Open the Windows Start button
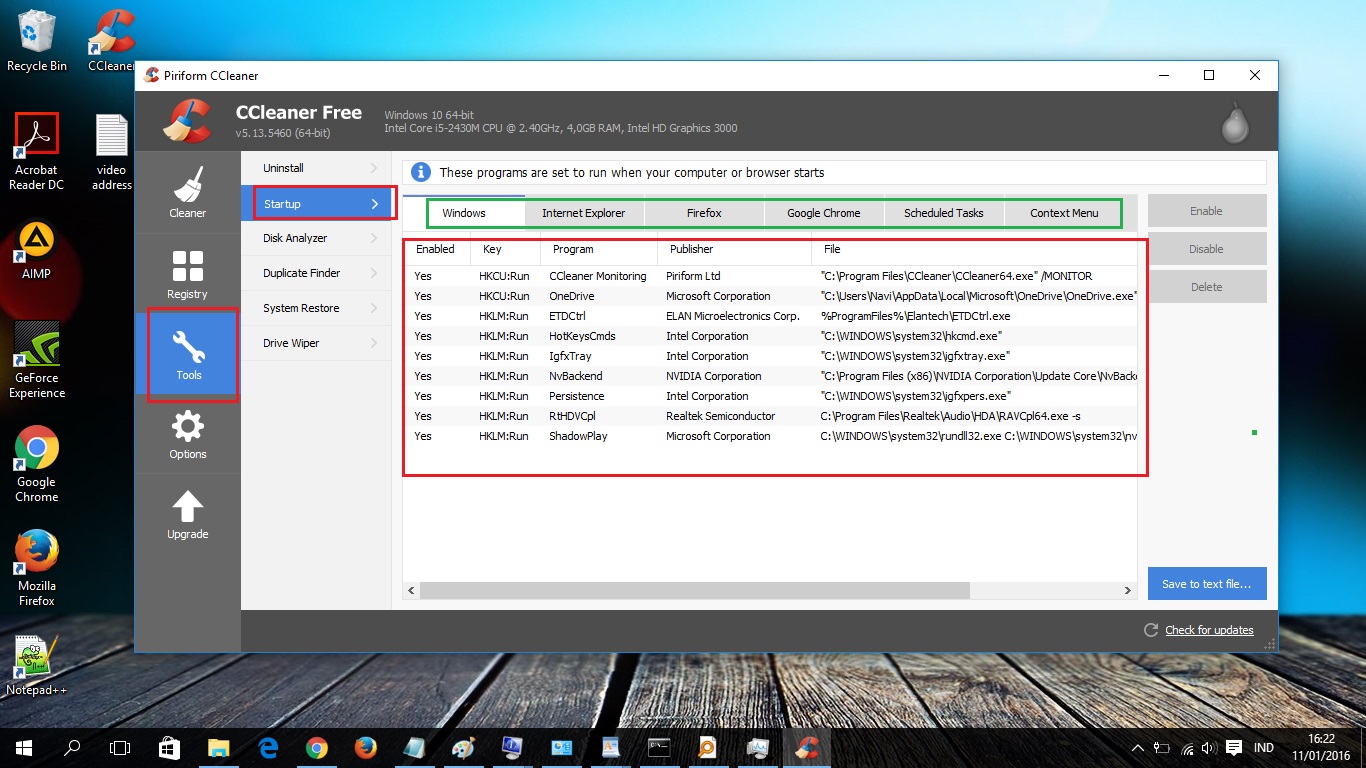This screenshot has height=768, width=1366. coord(24,747)
